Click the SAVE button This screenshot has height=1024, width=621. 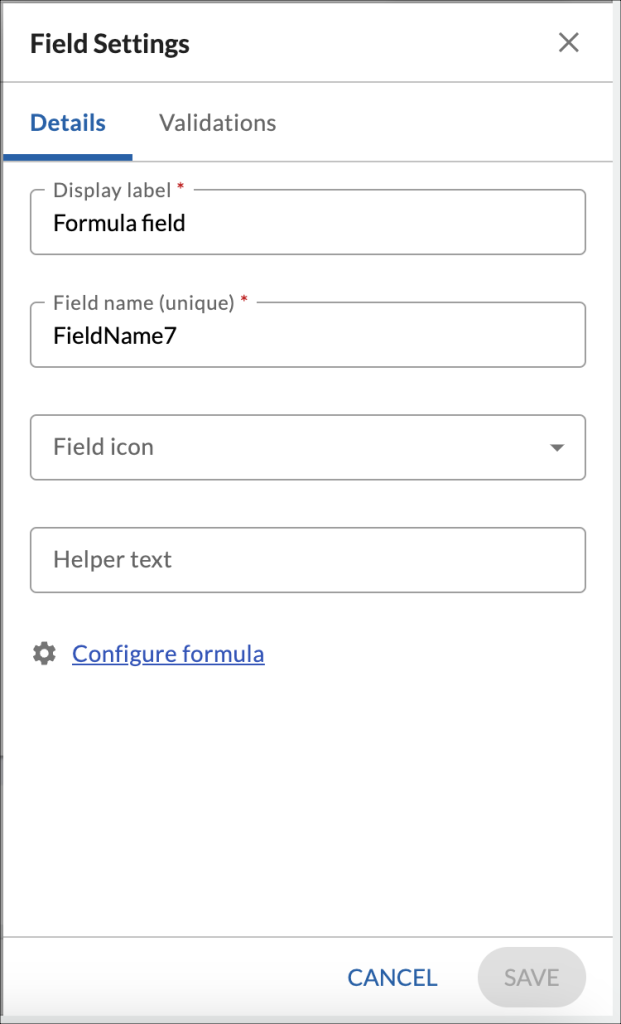(531, 977)
